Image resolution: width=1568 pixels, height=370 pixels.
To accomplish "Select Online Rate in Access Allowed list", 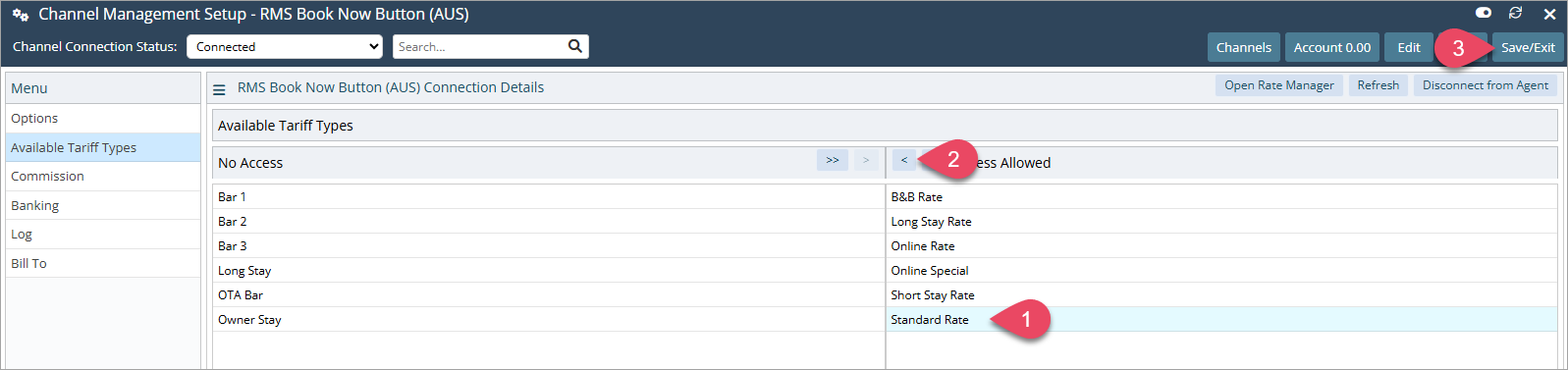I will coord(1221,245).
